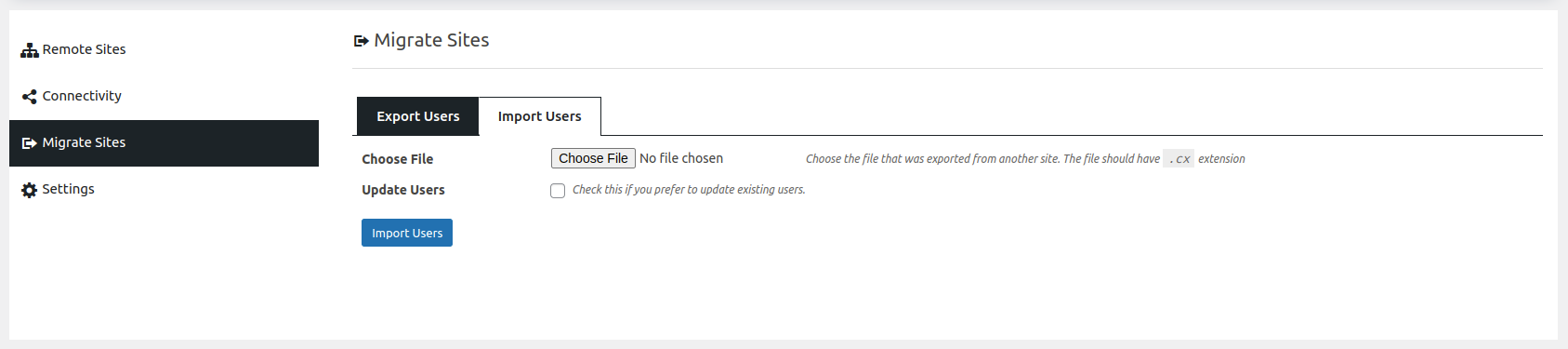Click the Settings gear icon in the sidebar
The image size is (1568, 349).
30,190
